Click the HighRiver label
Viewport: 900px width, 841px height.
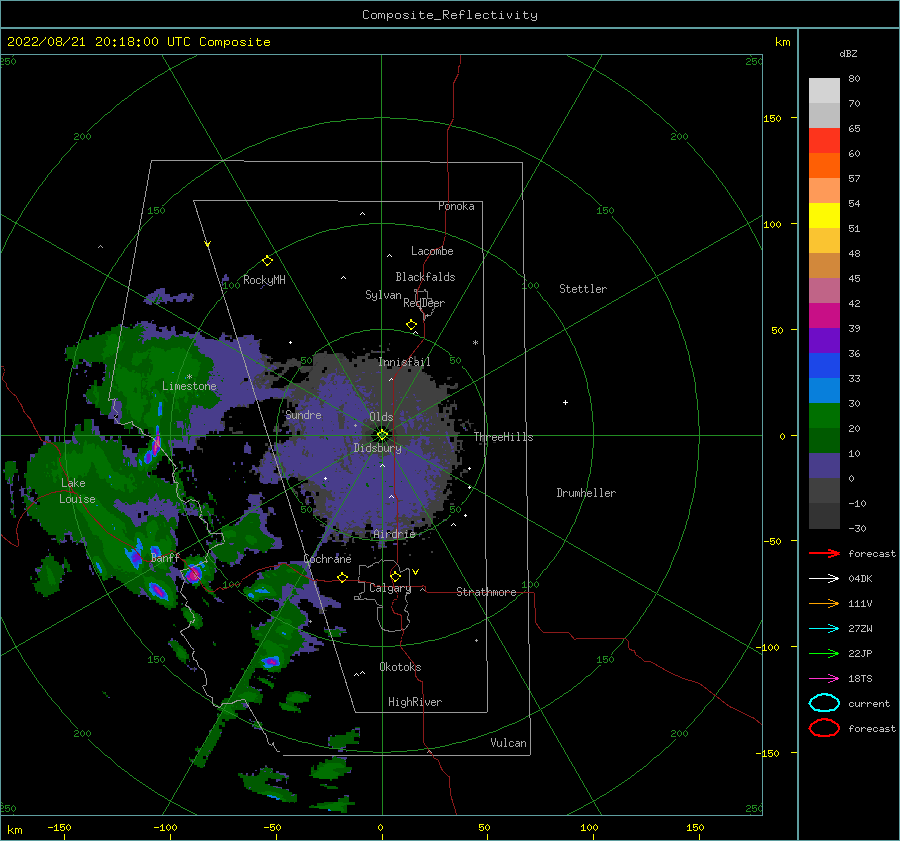415,702
